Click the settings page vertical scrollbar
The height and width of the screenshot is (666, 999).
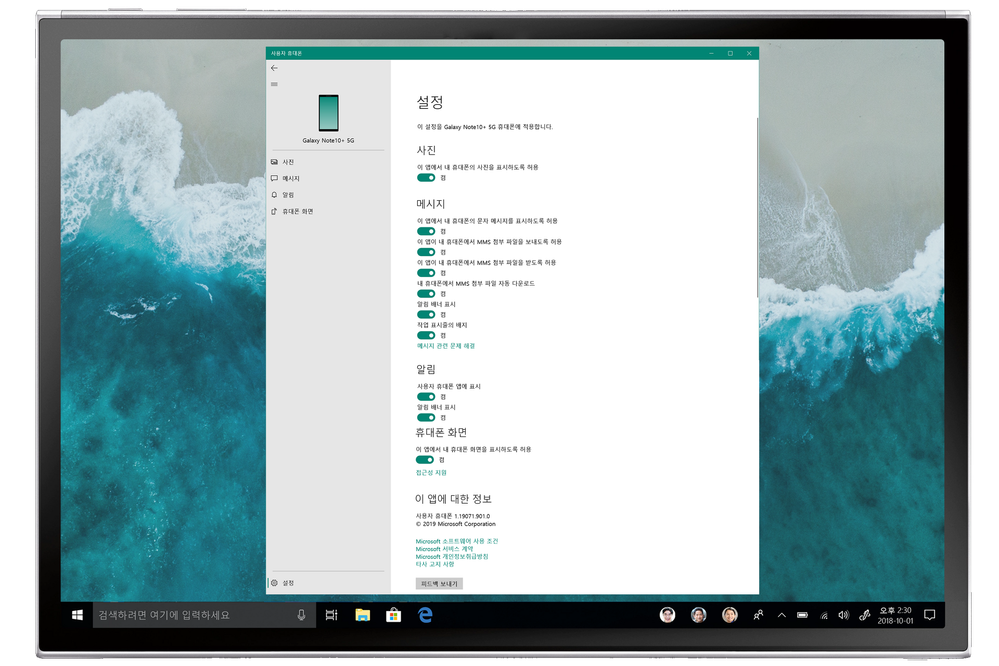tap(757, 207)
